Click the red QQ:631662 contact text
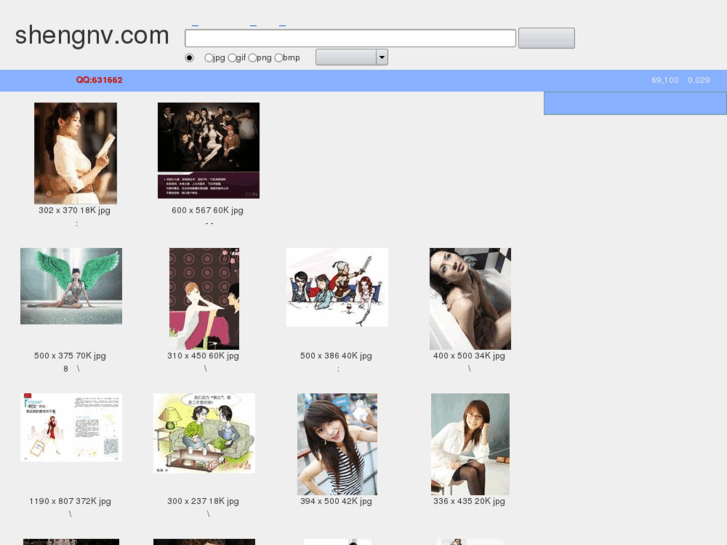This screenshot has width=727, height=545. 99,80
